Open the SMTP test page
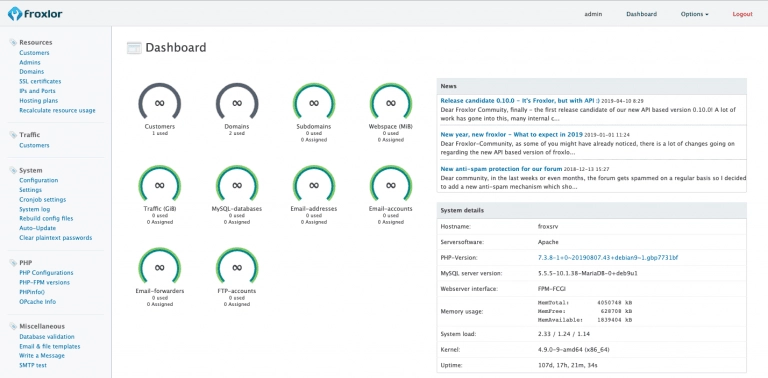The image size is (768, 378). [33, 365]
